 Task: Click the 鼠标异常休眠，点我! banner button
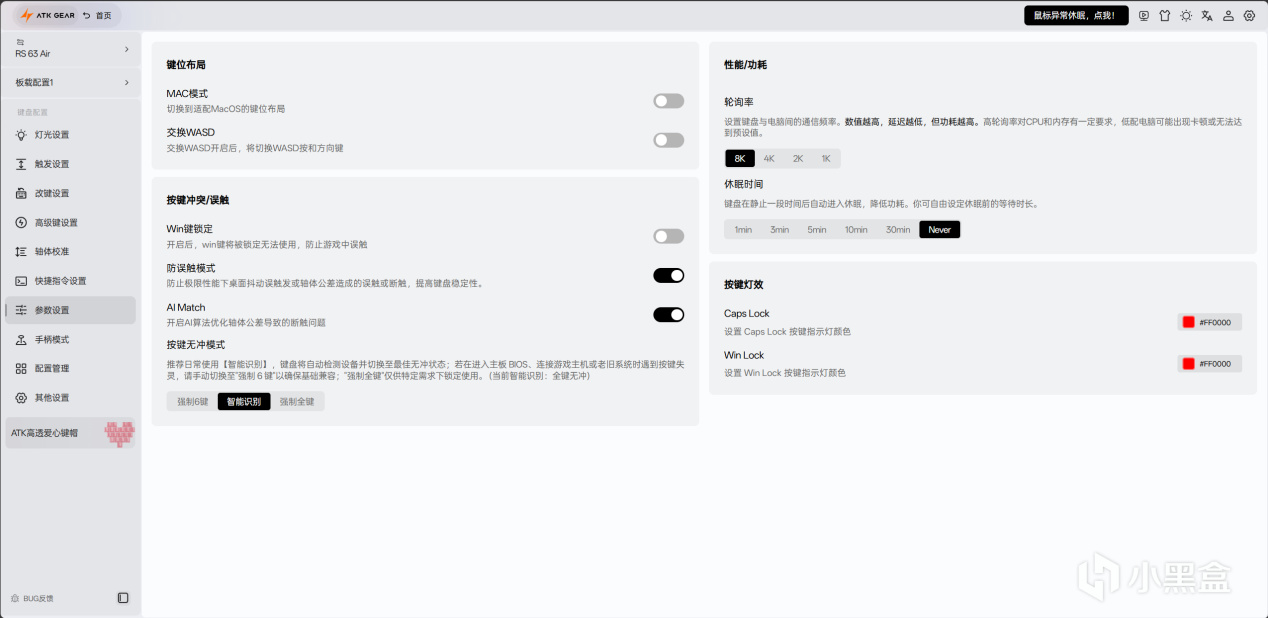(1076, 16)
